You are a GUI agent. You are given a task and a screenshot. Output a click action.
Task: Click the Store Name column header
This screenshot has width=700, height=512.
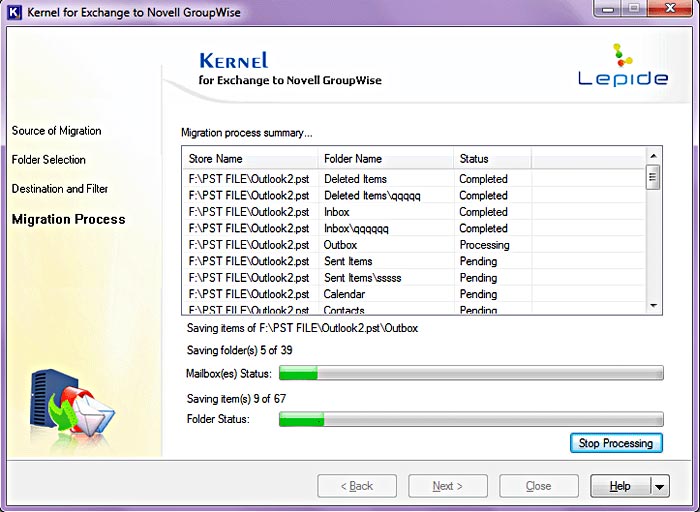click(250, 158)
